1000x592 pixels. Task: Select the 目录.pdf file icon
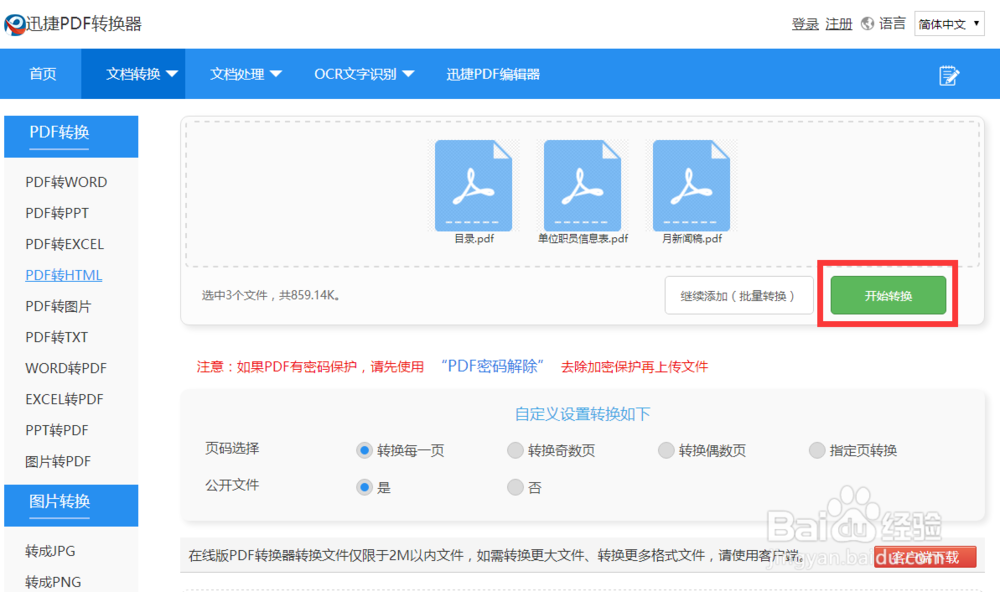[x=473, y=184]
